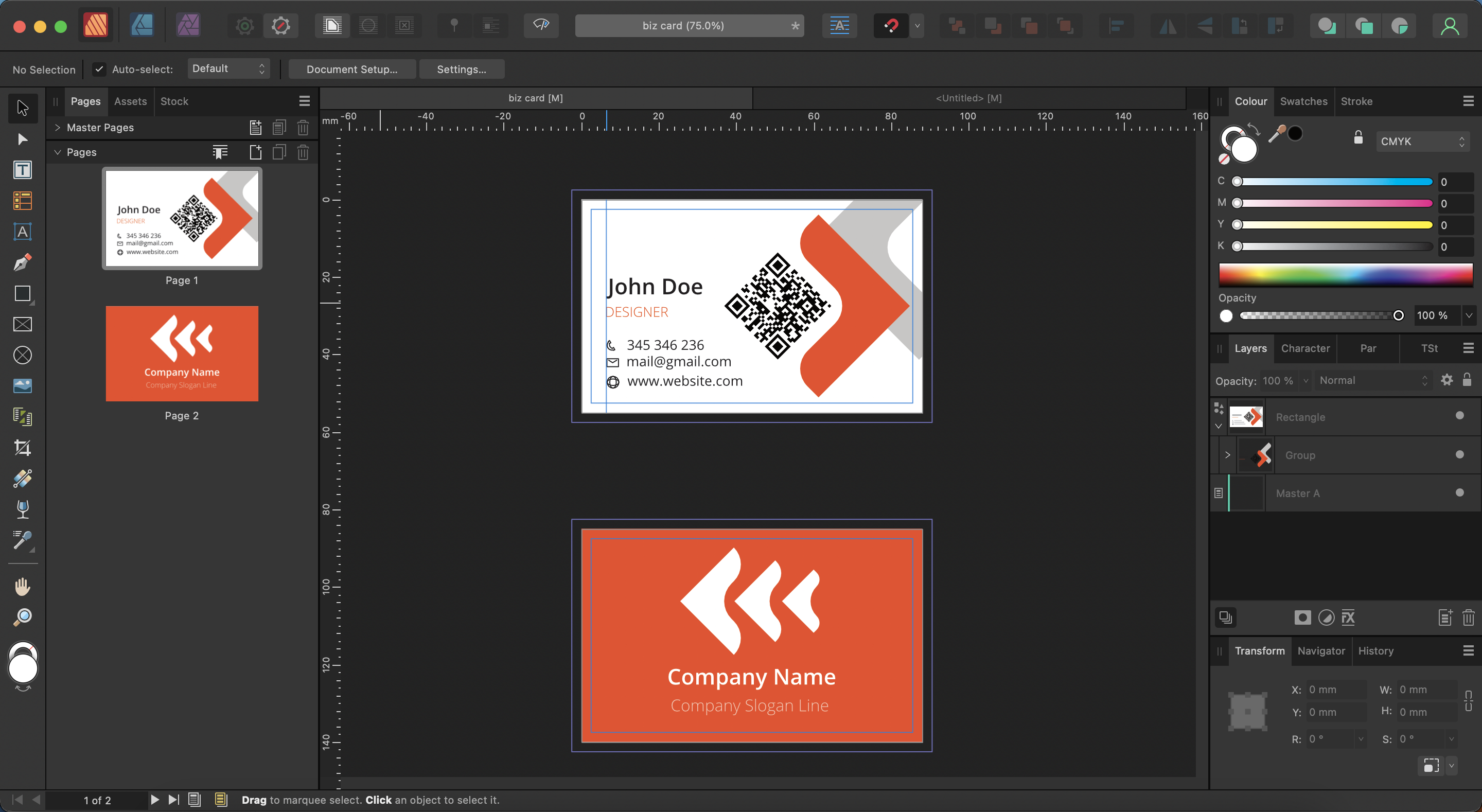Select the Node tool

tap(23, 139)
